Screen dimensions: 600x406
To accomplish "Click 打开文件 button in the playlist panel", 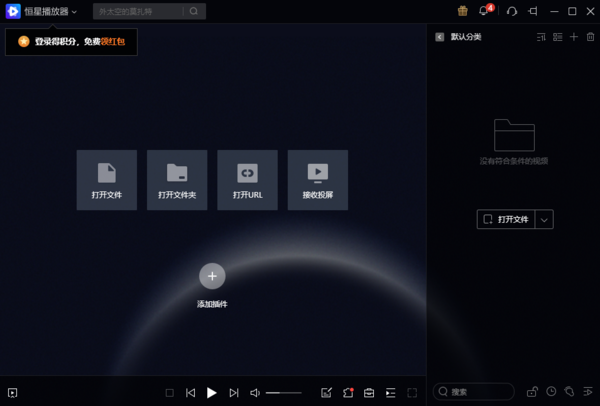I will (x=506, y=219).
